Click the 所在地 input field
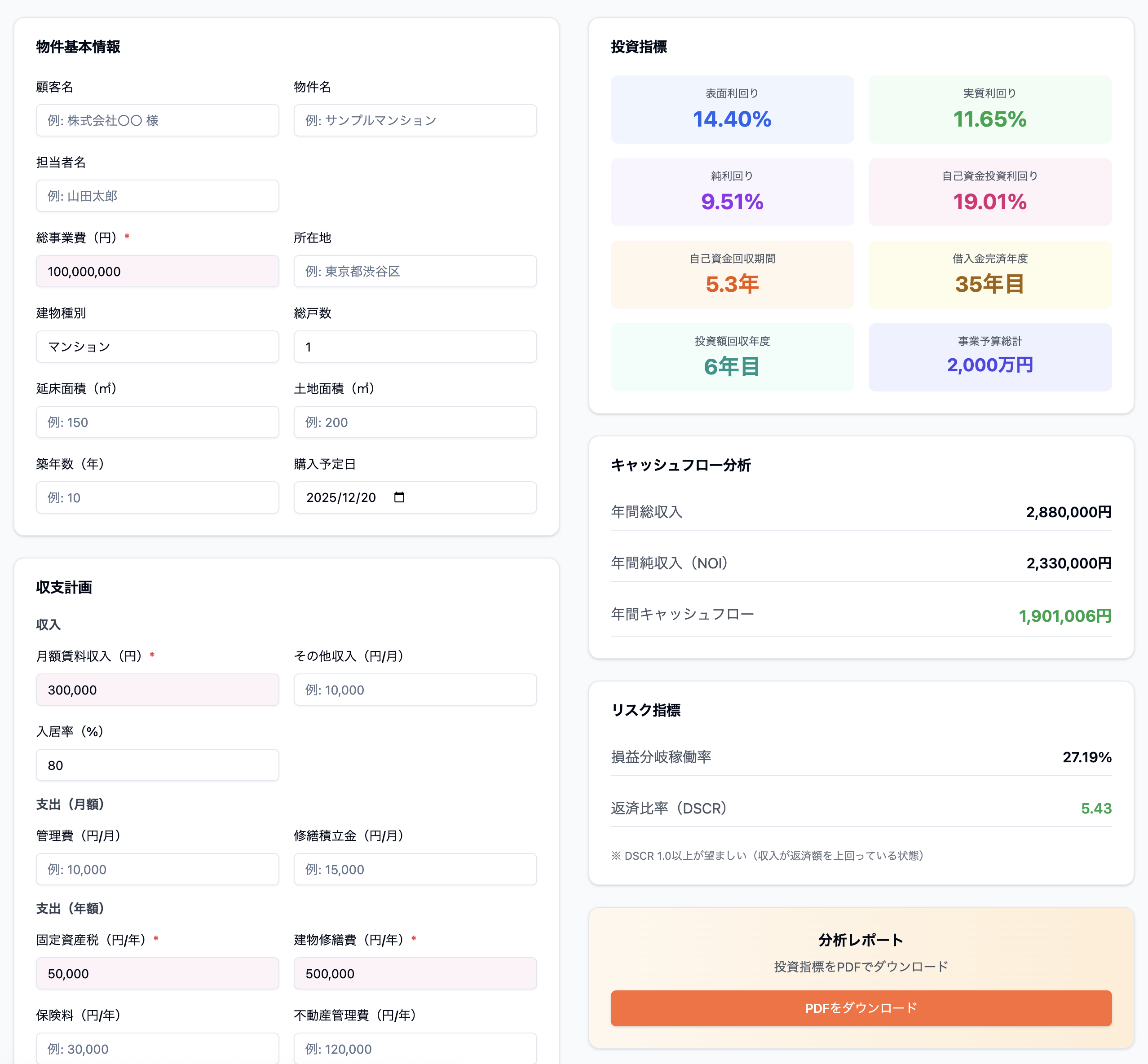 coord(415,271)
